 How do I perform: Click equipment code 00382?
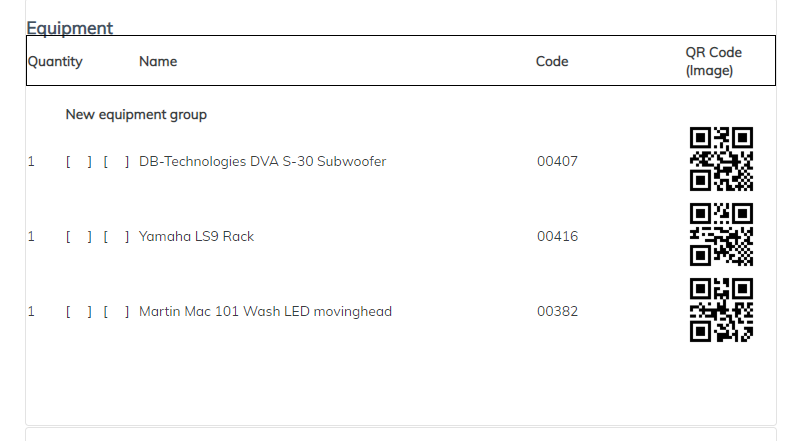[x=557, y=312]
